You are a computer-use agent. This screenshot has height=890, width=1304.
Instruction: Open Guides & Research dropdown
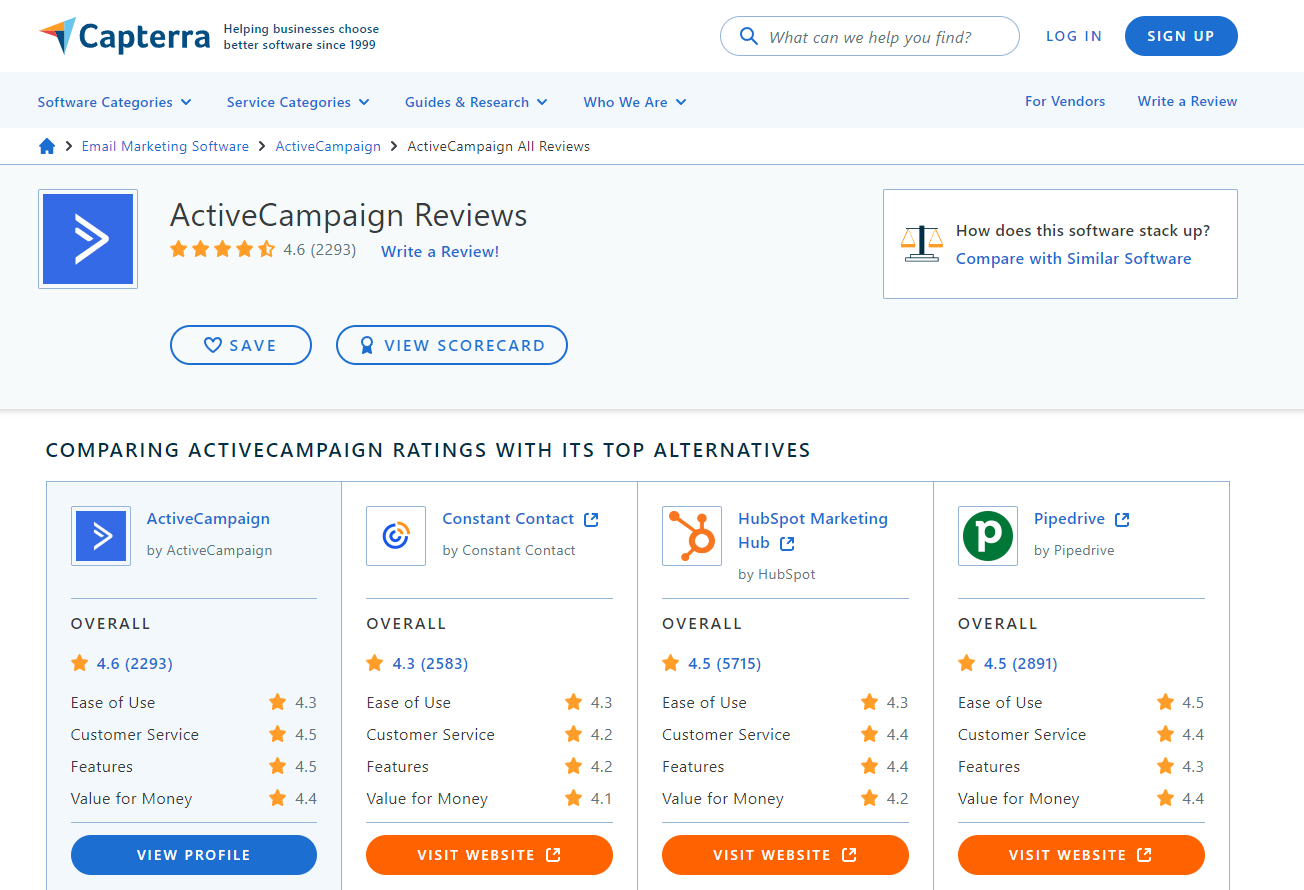click(x=476, y=102)
